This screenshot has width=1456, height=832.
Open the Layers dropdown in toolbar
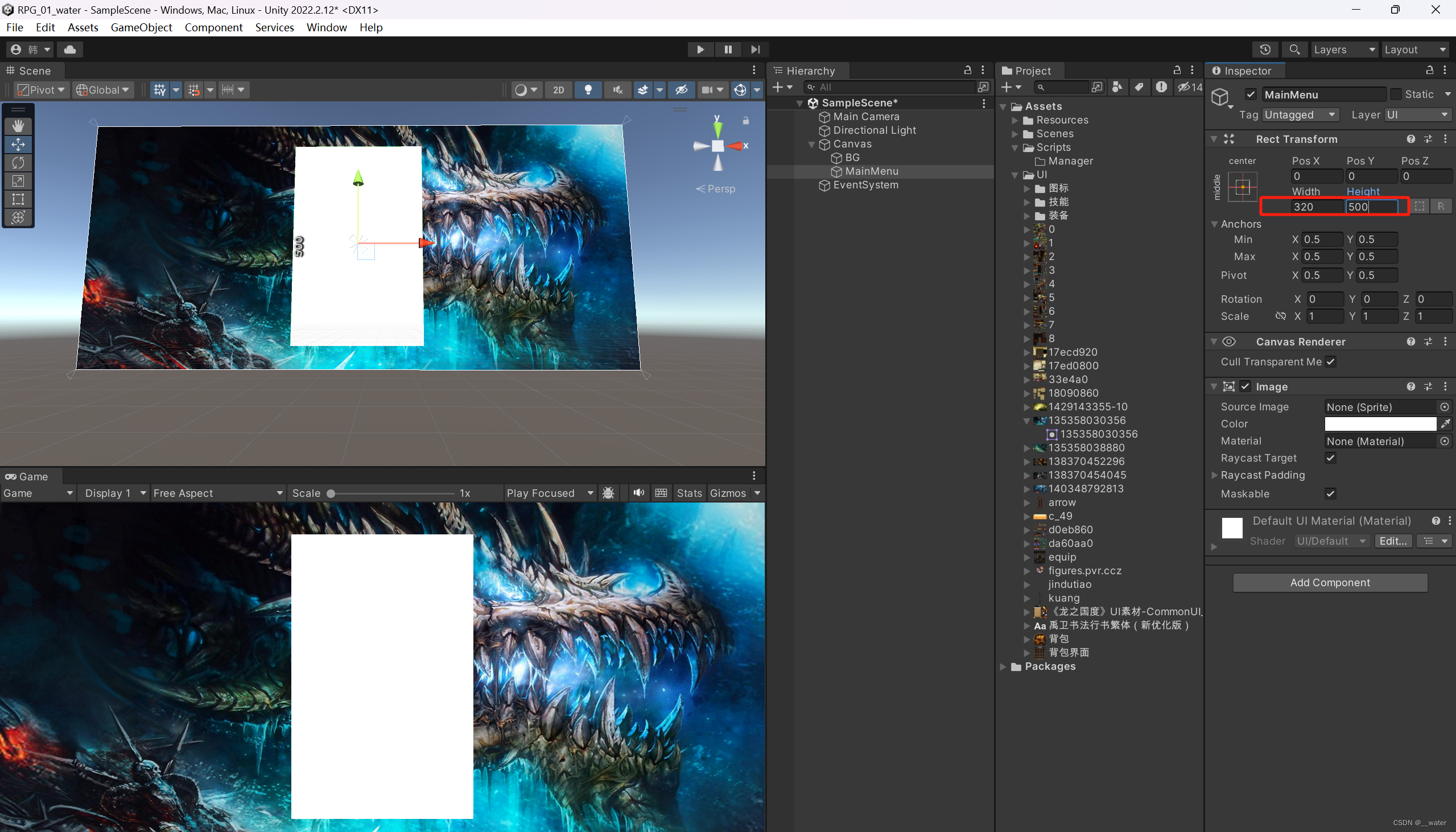click(x=1344, y=49)
